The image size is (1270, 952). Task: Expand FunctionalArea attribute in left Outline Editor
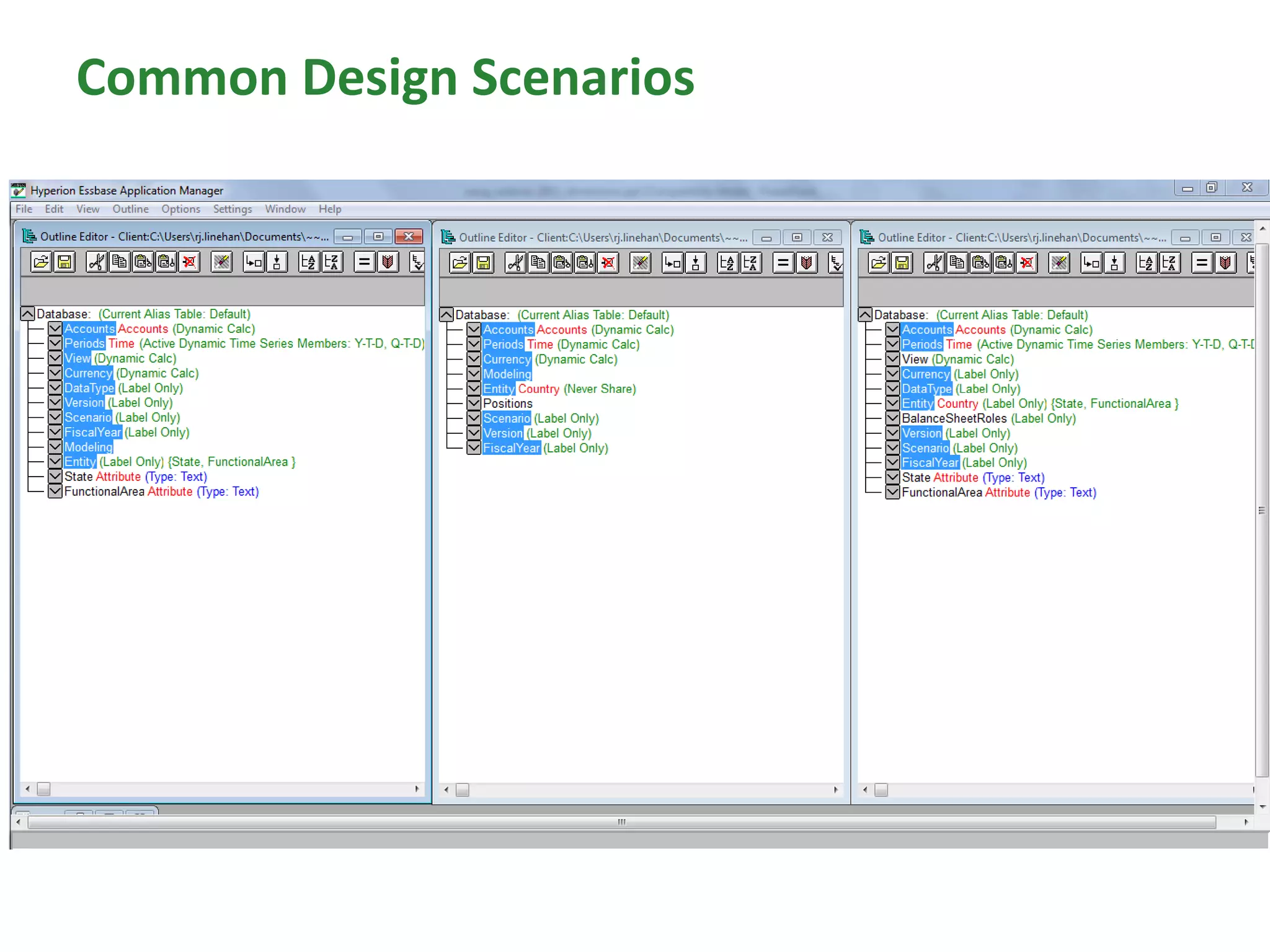pyautogui.click(x=55, y=491)
